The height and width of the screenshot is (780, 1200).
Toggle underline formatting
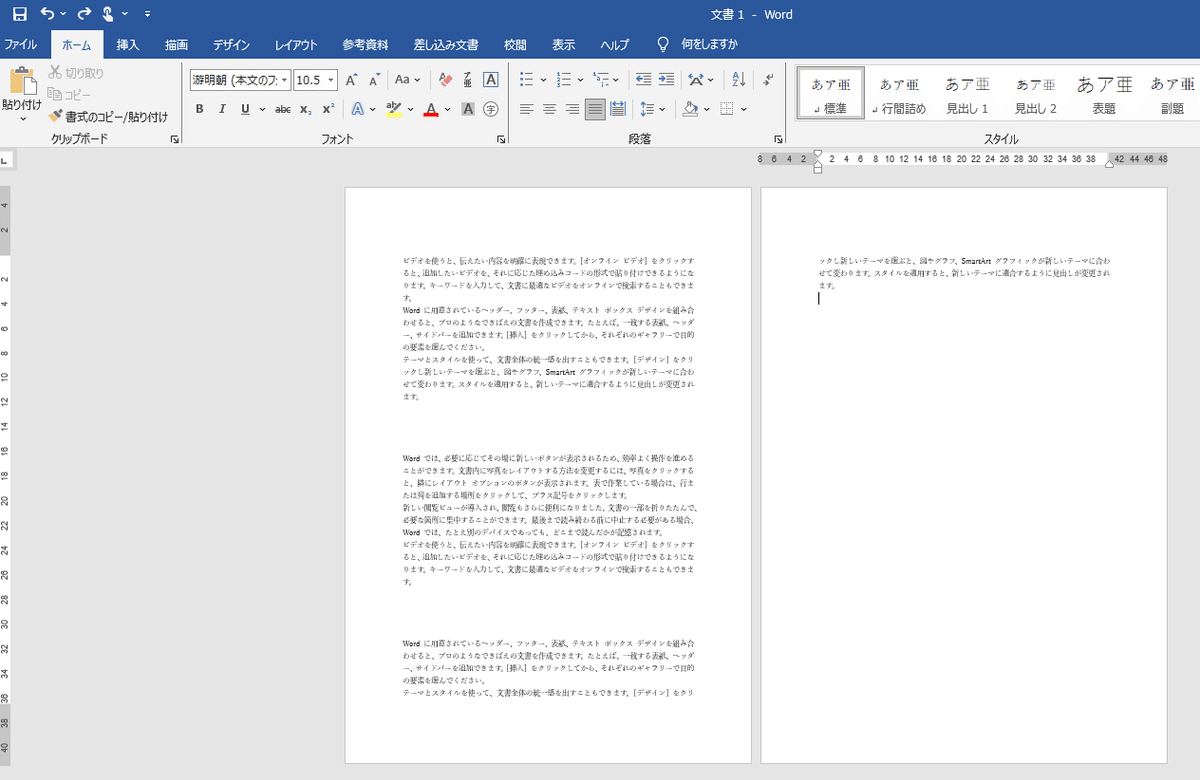tap(246, 107)
